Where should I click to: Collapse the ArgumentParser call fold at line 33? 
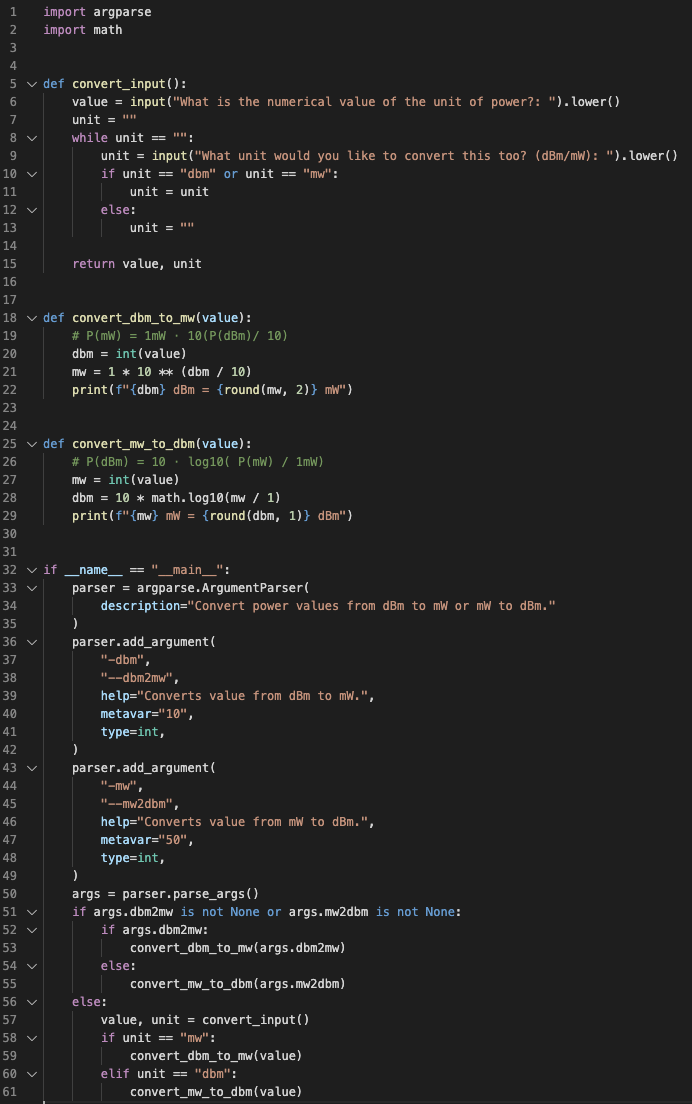click(32, 588)
